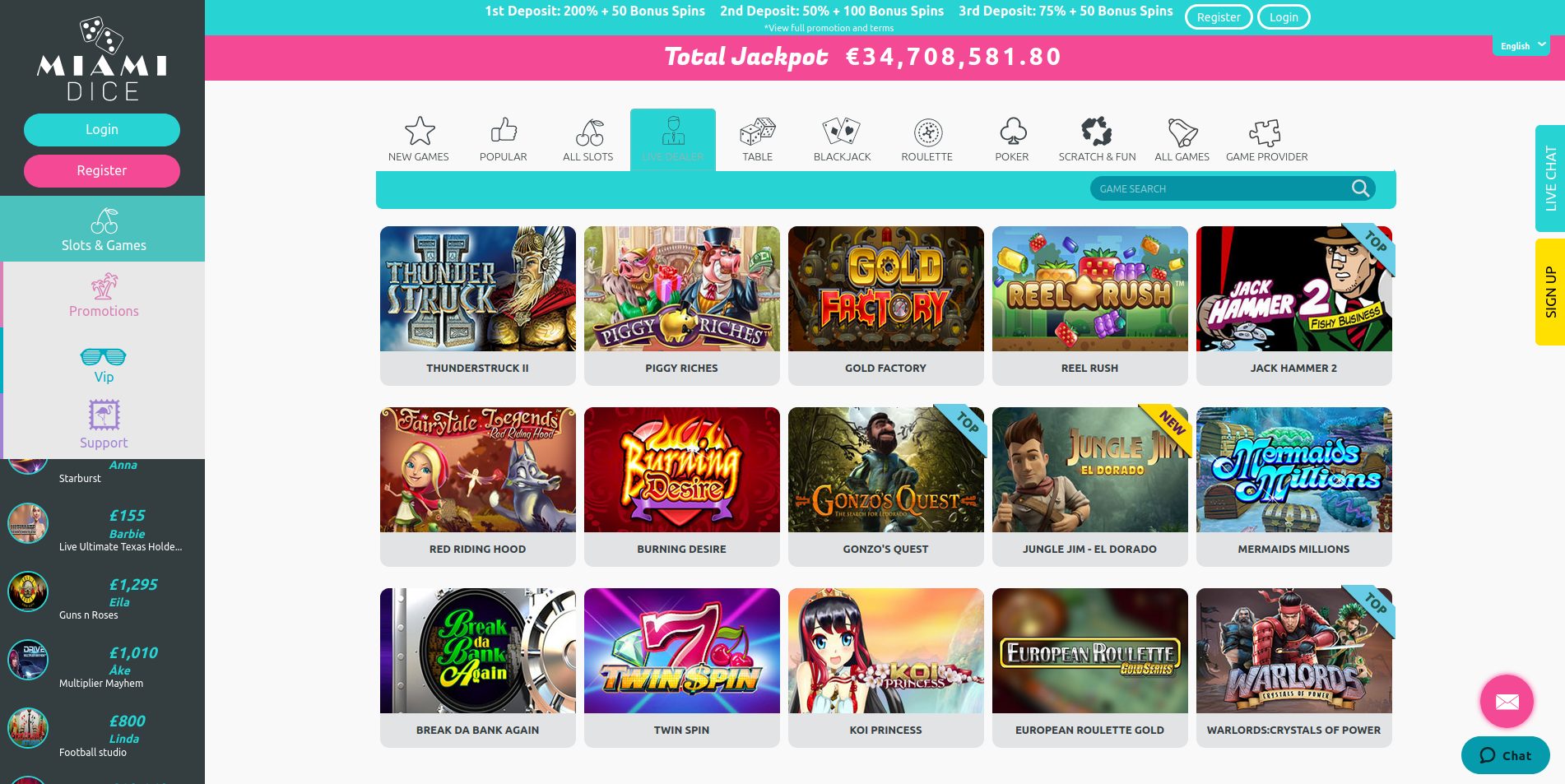Click the pink sidebar Register button

coord(102,171)
